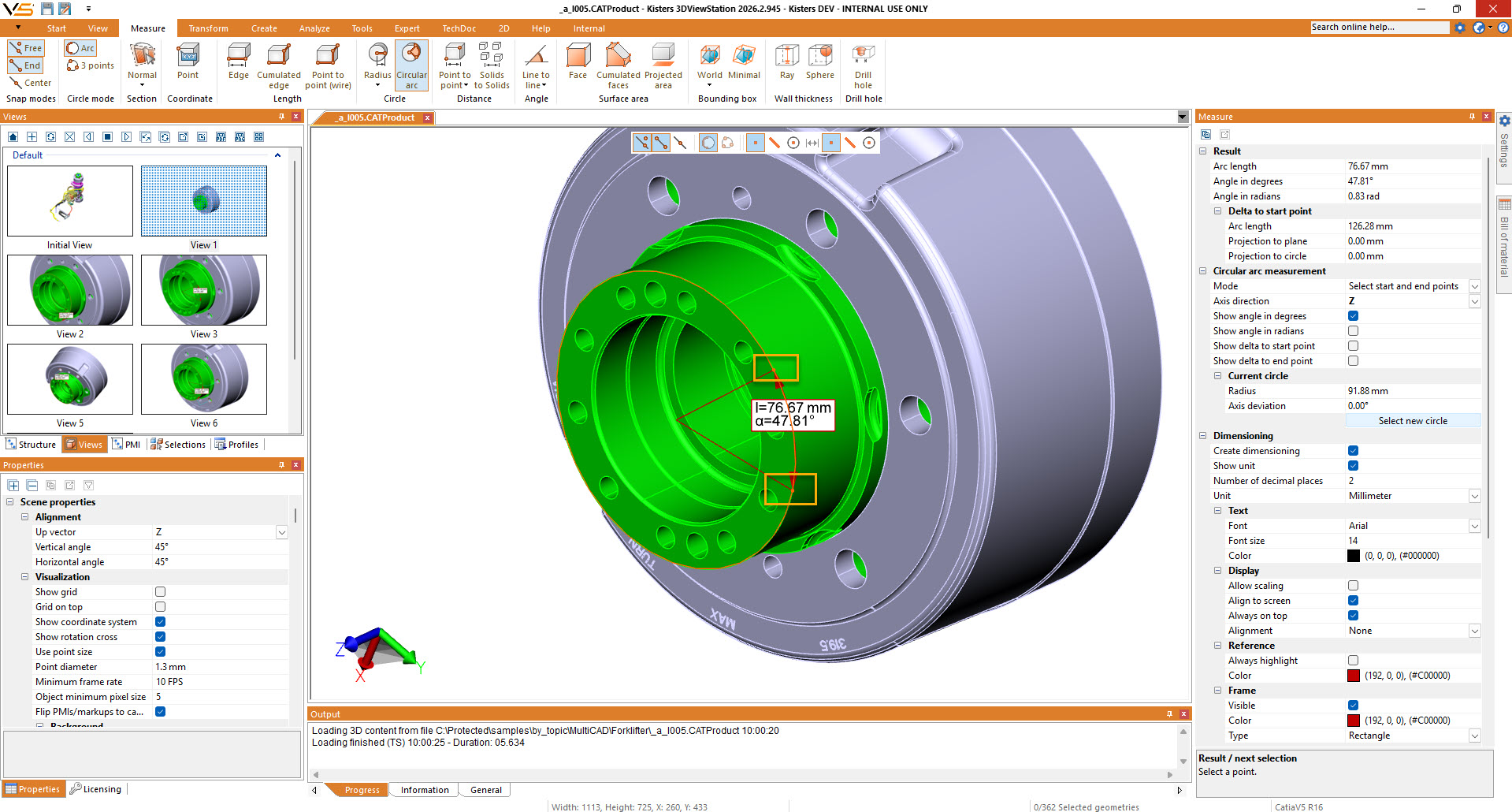
Task: Toggle Show angle in degrees checkbox
Action: point(1353,316)
